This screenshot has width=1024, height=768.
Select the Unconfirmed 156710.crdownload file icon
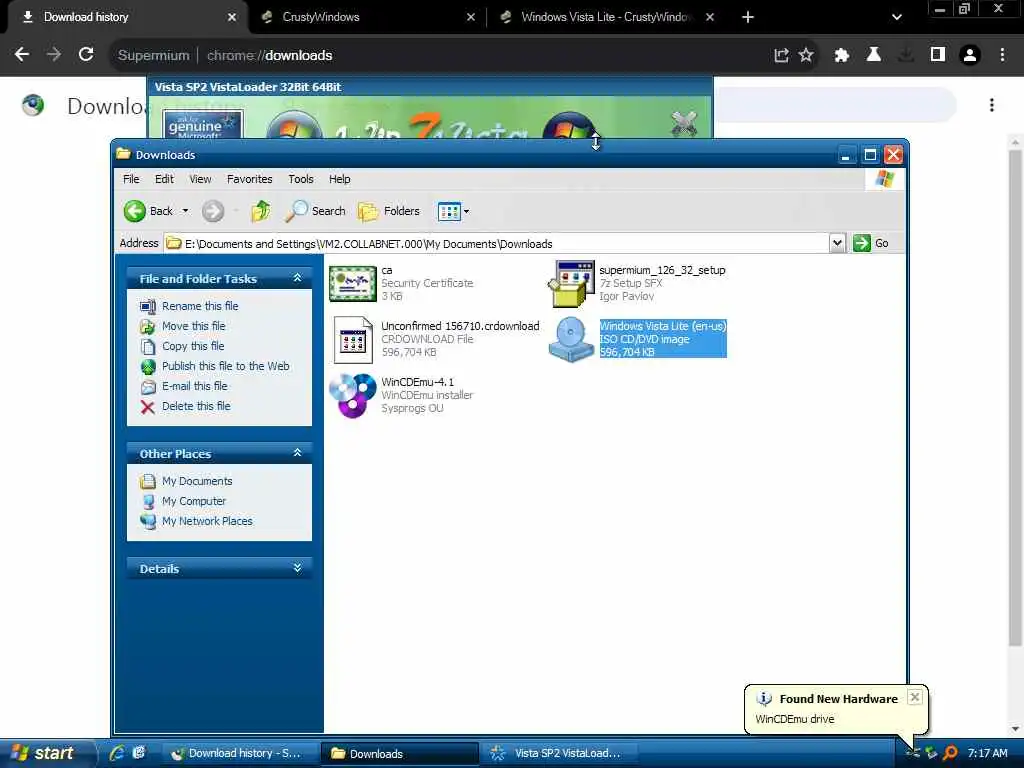[x=353, y=340]
